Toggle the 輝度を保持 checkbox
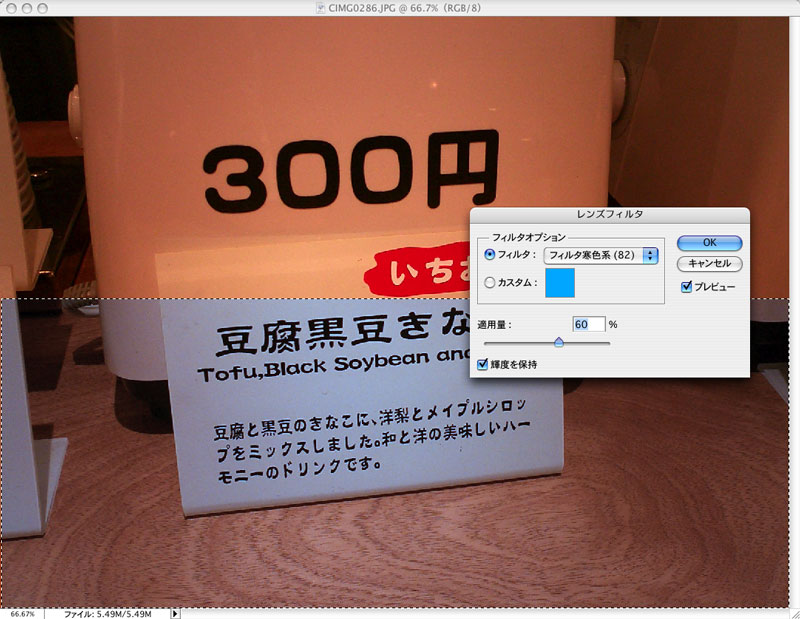Viewport: 800px width, 619px height. (x=484, y=365)
